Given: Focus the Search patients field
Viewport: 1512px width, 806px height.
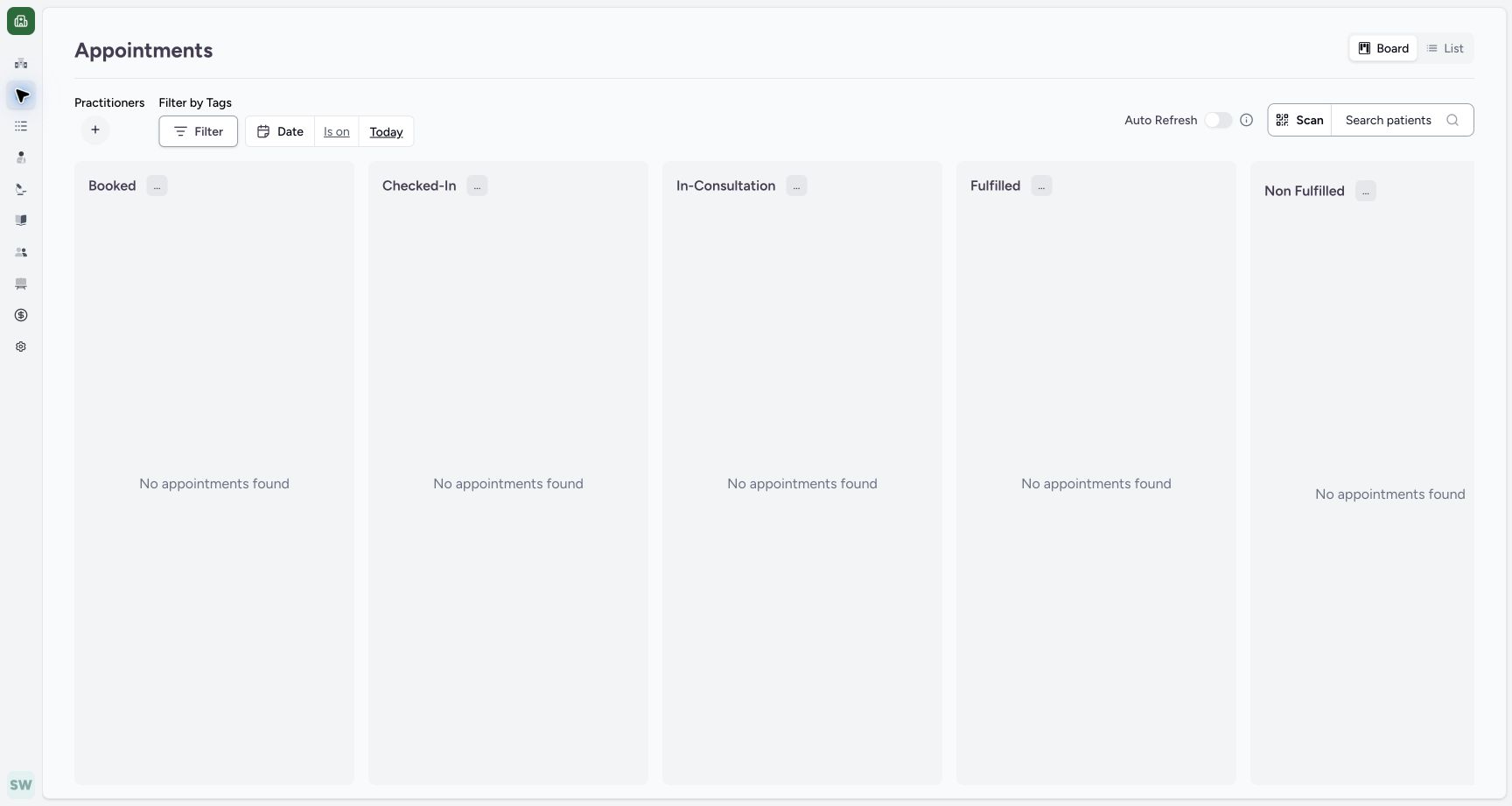Looking at the screenshot, I should click(x=1402, y=120).
